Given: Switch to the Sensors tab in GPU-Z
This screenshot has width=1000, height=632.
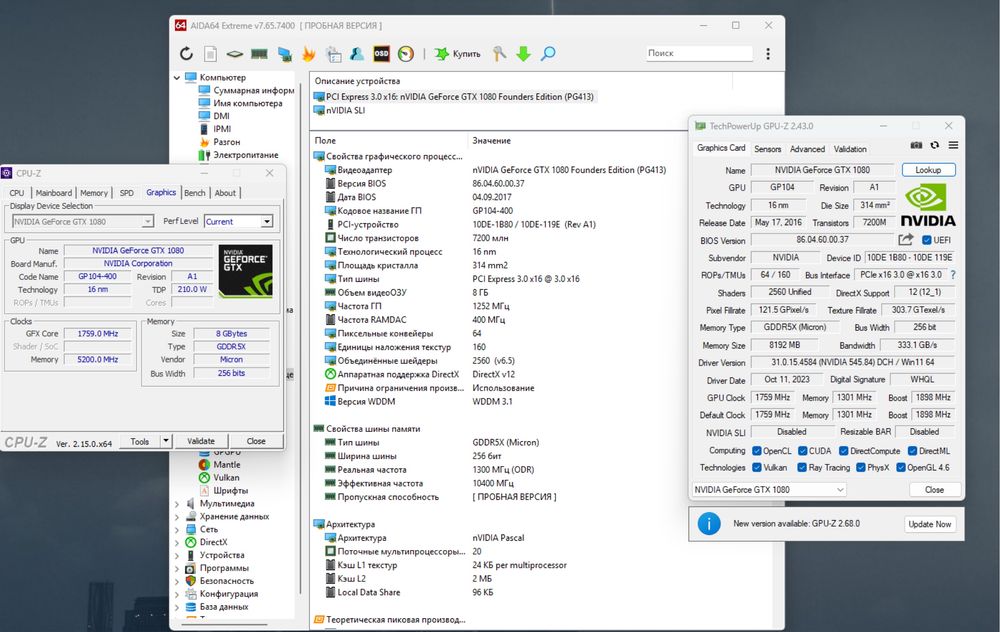Looking at the screenshot, I should click(767, 149).
